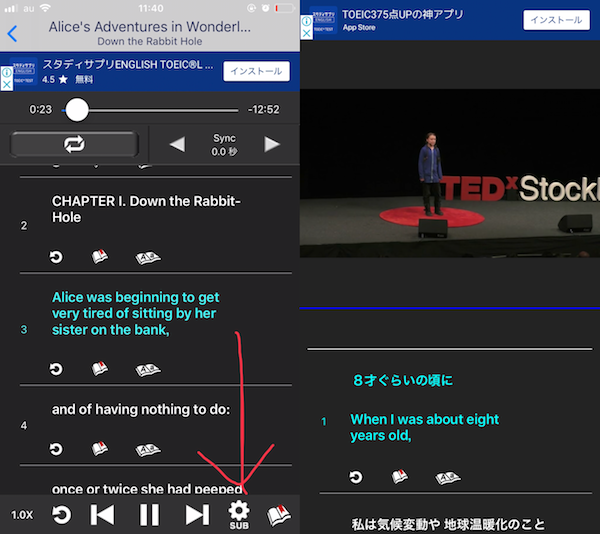Click the playback position slider knob

[x=77, y=110]
